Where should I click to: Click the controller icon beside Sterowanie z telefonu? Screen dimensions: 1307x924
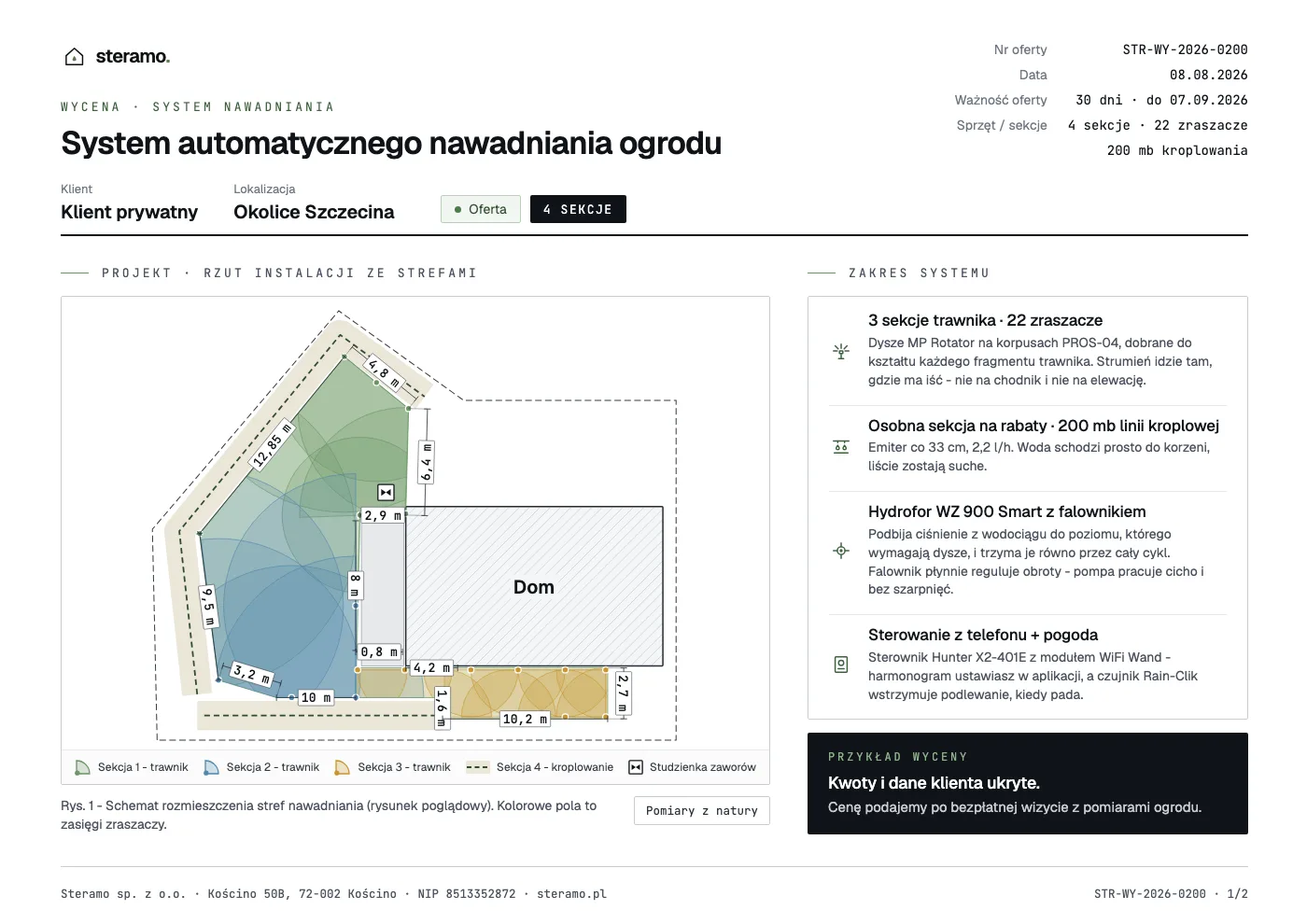tap(841, 665)
